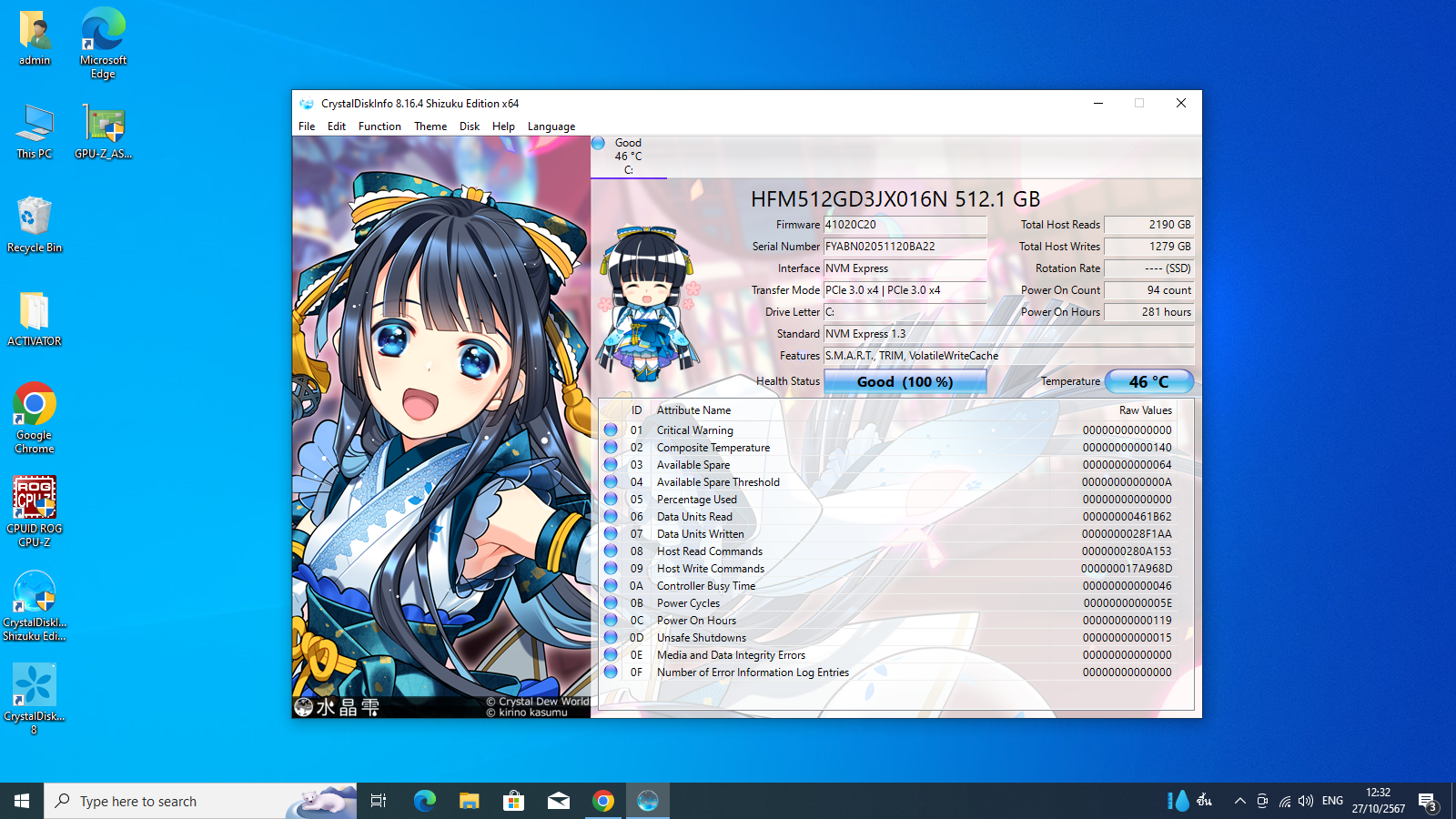
Task: Select the CPUID ROG CPU-Z desktop shortcut
Action: point(35,511)
